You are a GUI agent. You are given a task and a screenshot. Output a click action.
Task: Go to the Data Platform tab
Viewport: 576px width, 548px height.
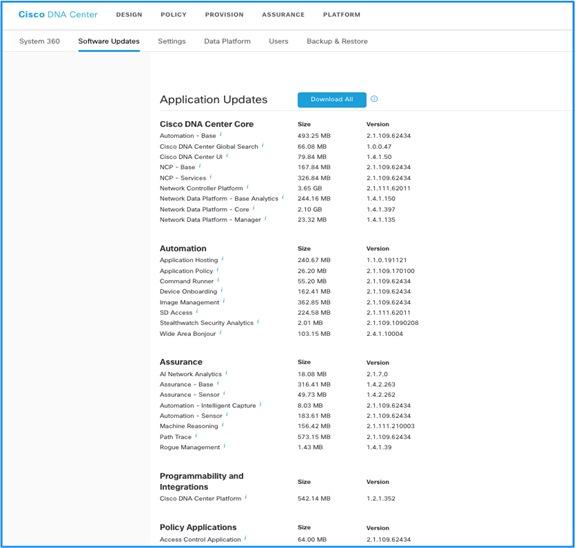(x=227, y=41)
